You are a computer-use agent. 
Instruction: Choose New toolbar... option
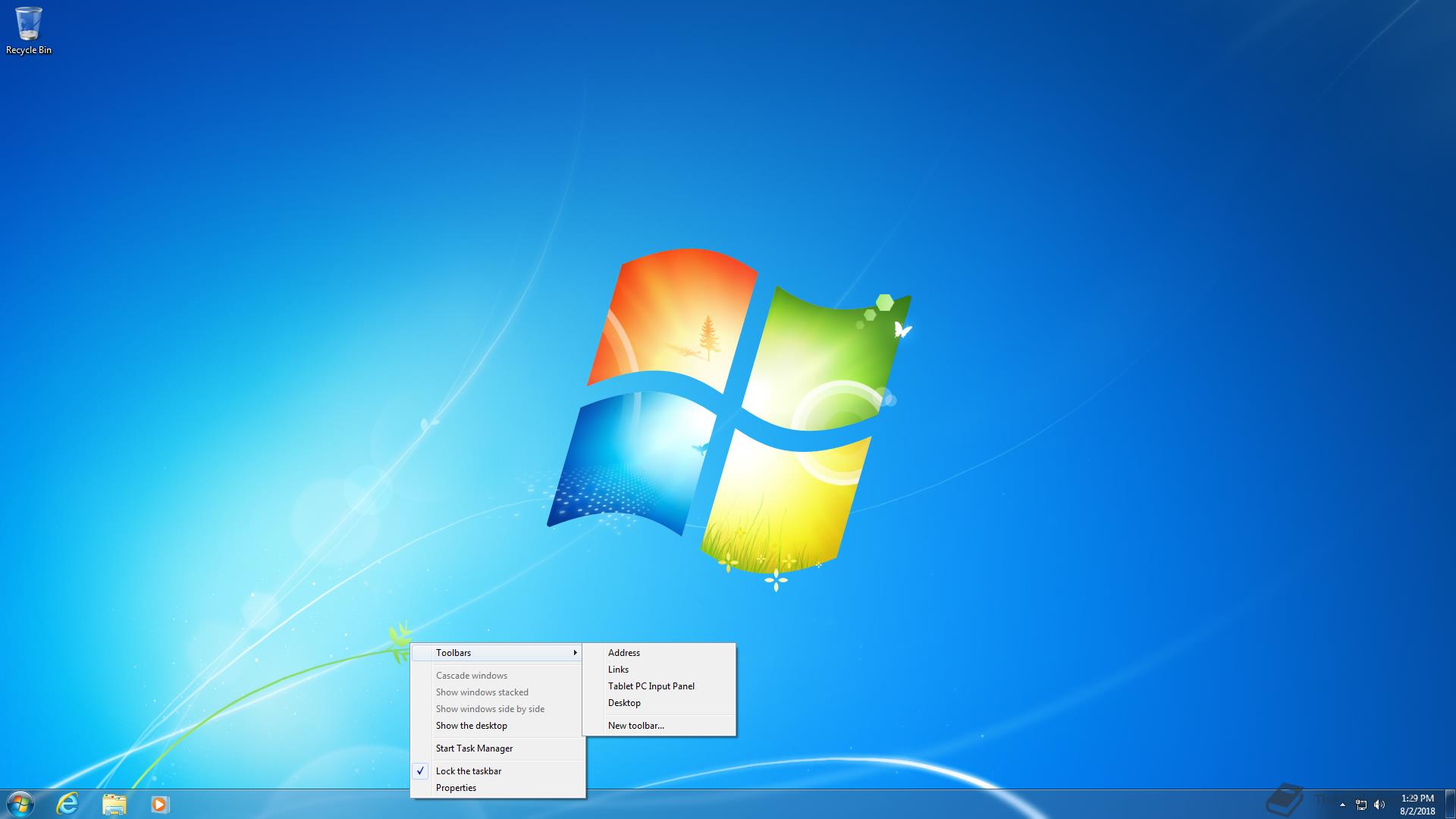[x=659, y=726]
